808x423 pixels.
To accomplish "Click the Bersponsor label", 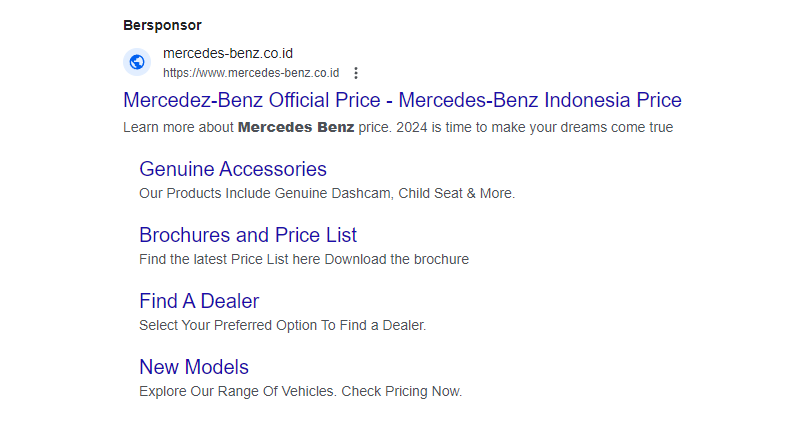I will tap(162, 25).
